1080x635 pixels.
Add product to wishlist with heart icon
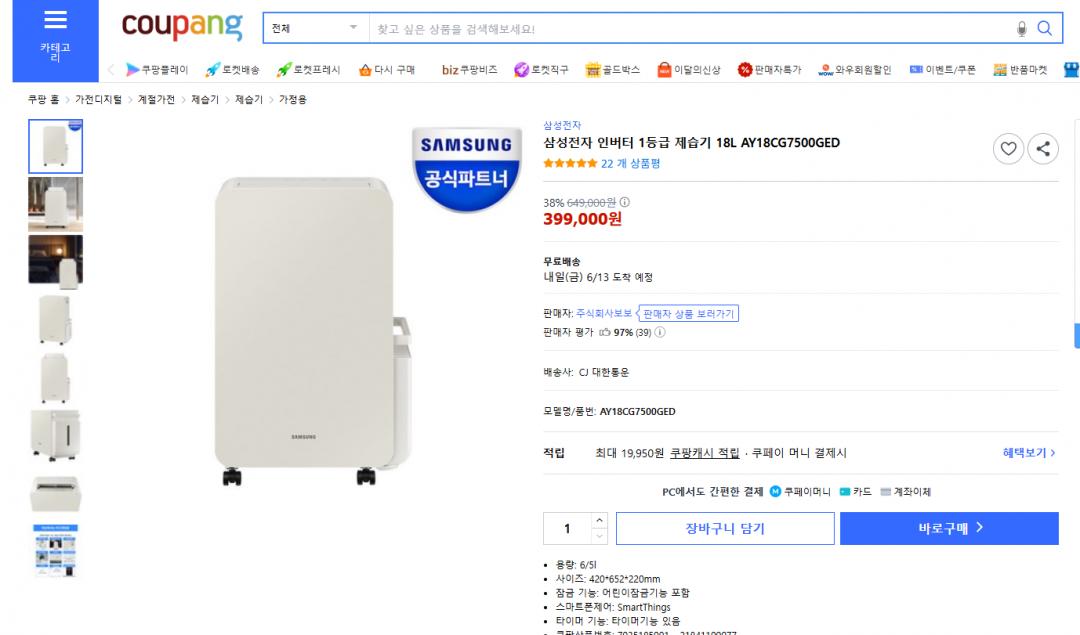pos(1008,149)
